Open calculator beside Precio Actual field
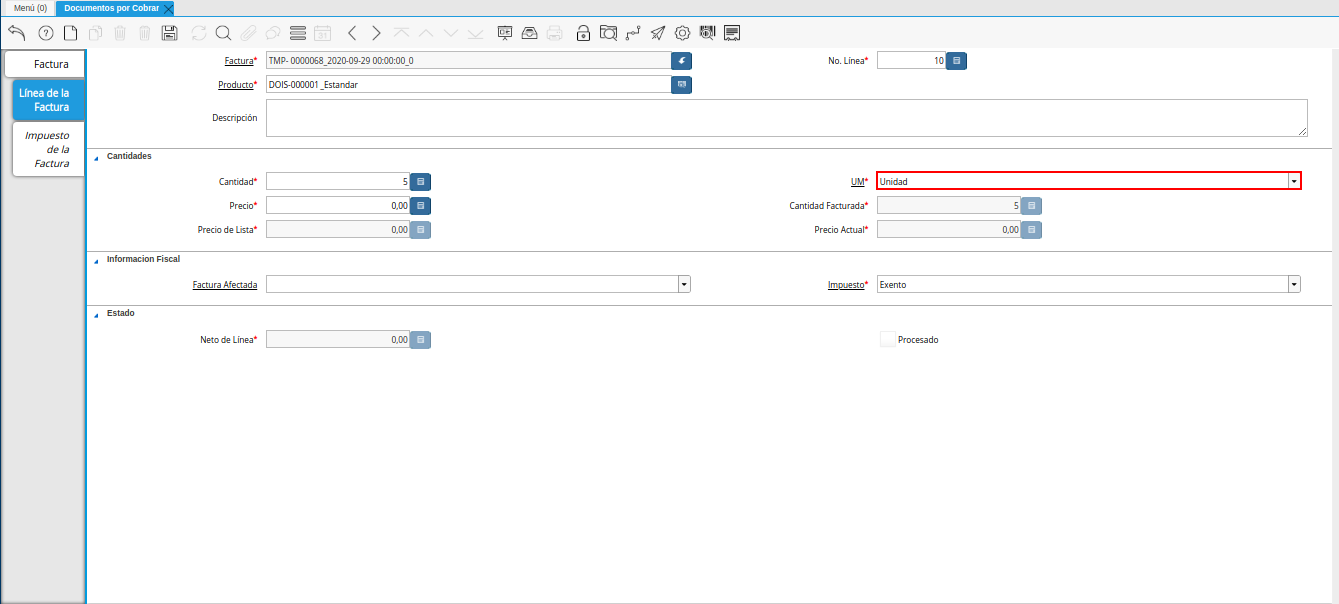Viewport: 1339px width, 604px height. coord(1032,230)
